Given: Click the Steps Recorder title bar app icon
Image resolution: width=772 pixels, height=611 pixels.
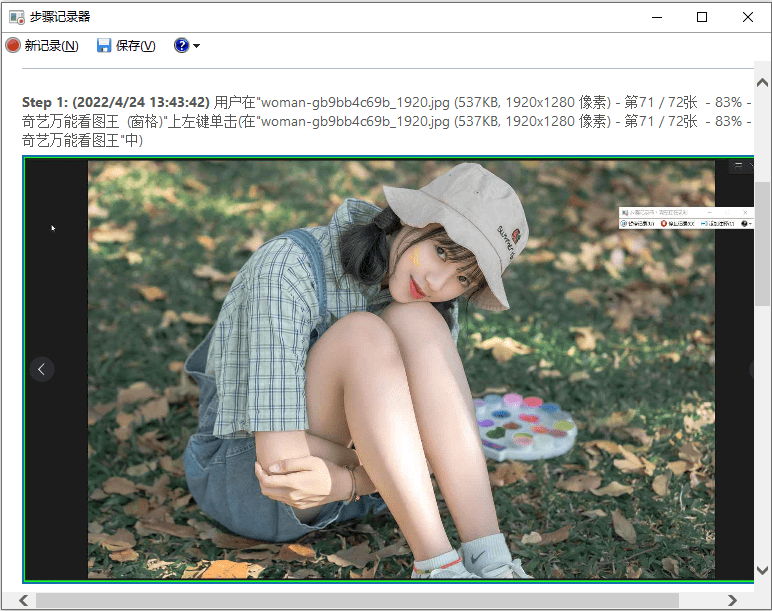Looking at the screenshot, I should click(x=17, y=17).
